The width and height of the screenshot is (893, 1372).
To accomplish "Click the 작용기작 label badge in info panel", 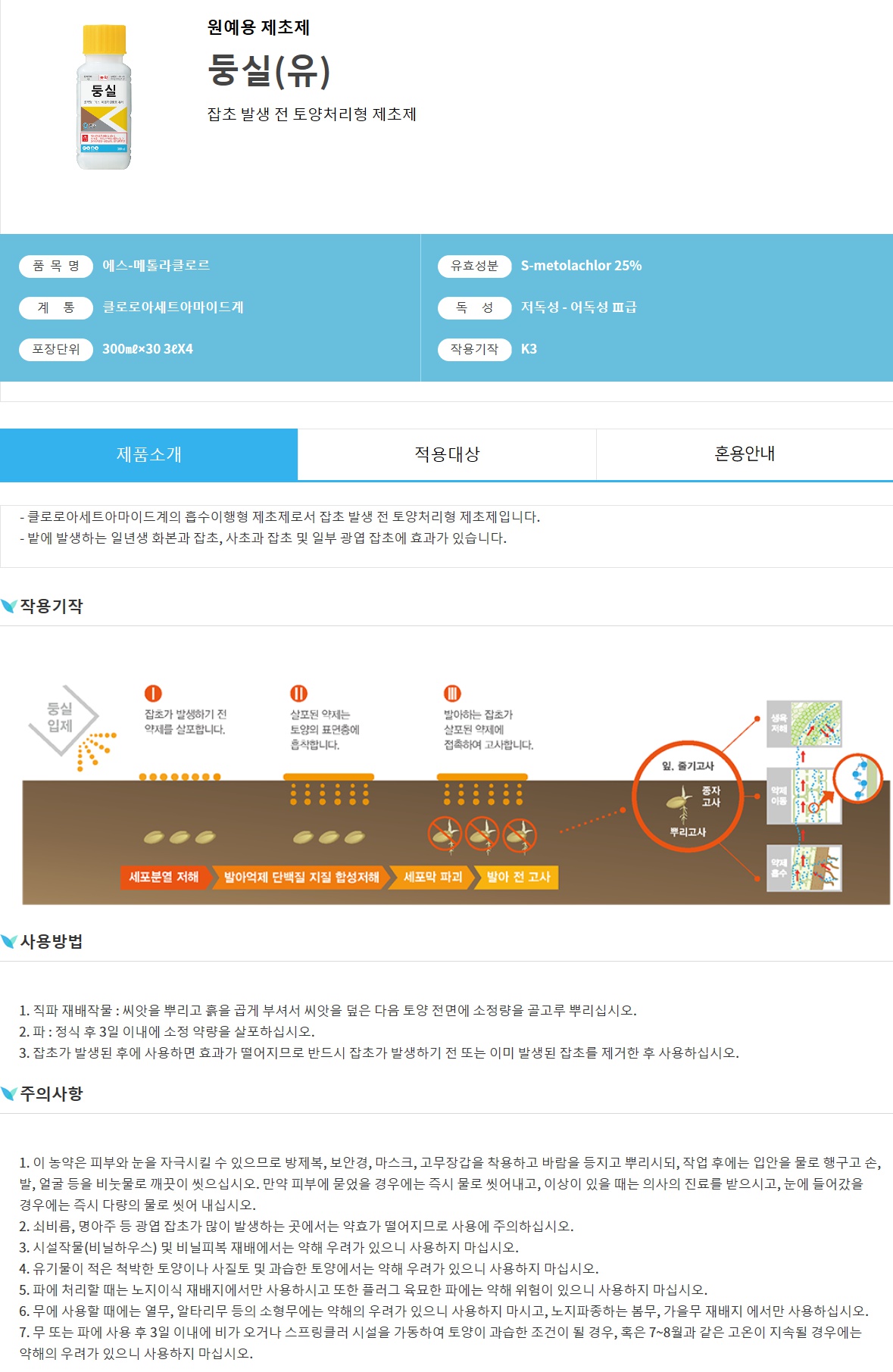I will (475, 349).
